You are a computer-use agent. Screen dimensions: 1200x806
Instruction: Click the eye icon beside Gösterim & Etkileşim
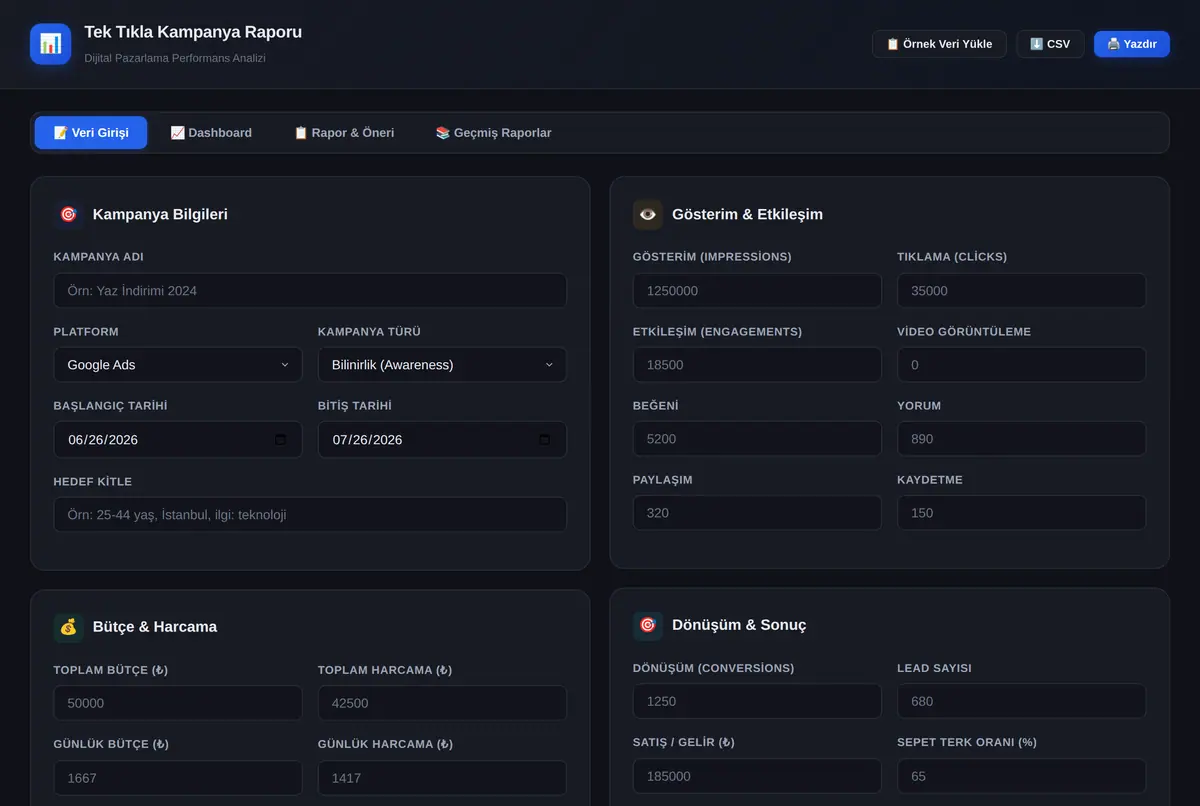(648, 214)
